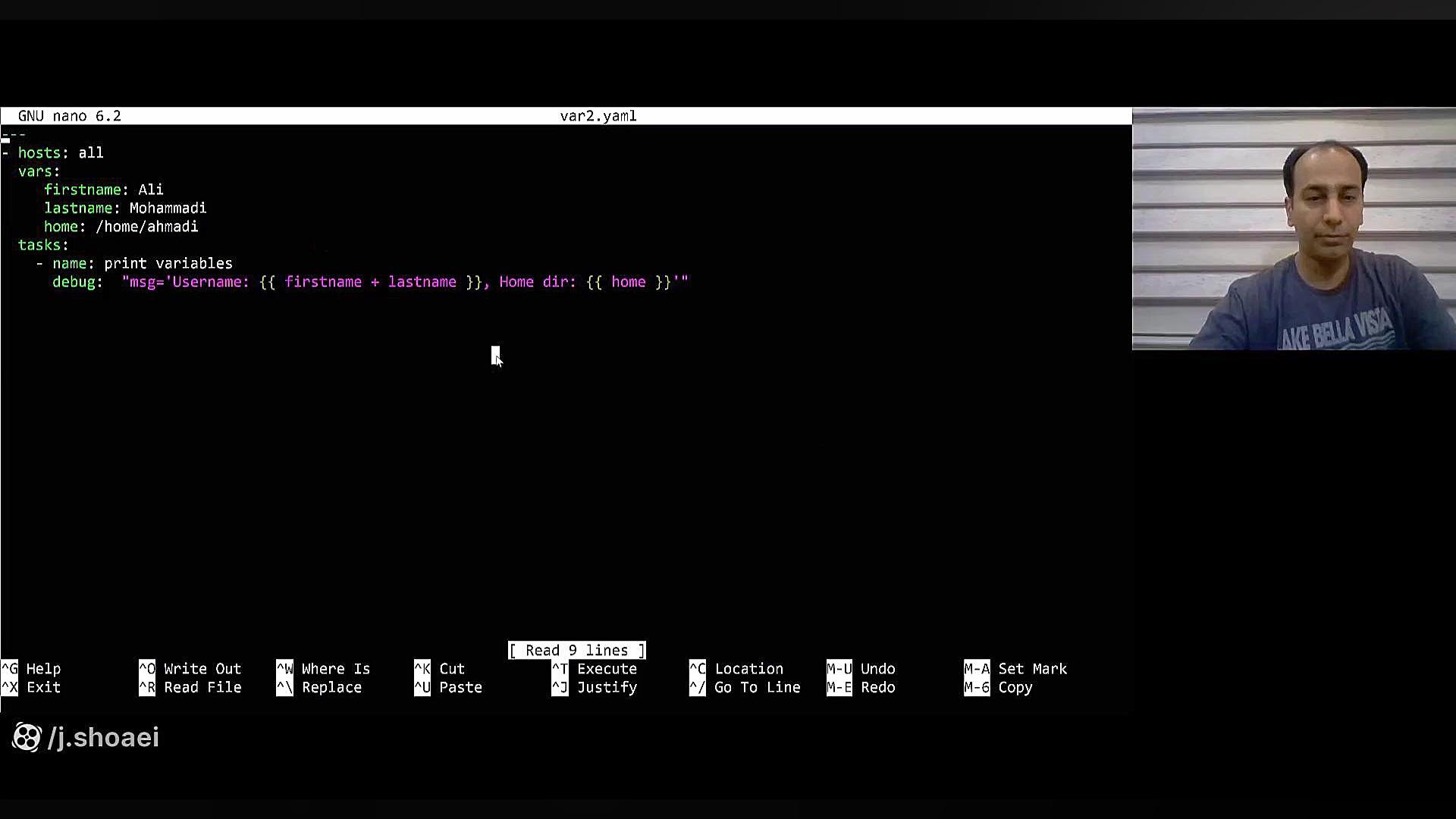
Task: Click 'lastname' inside the Jinja expression
Action: pyautogui.click(x=422, y=282)
